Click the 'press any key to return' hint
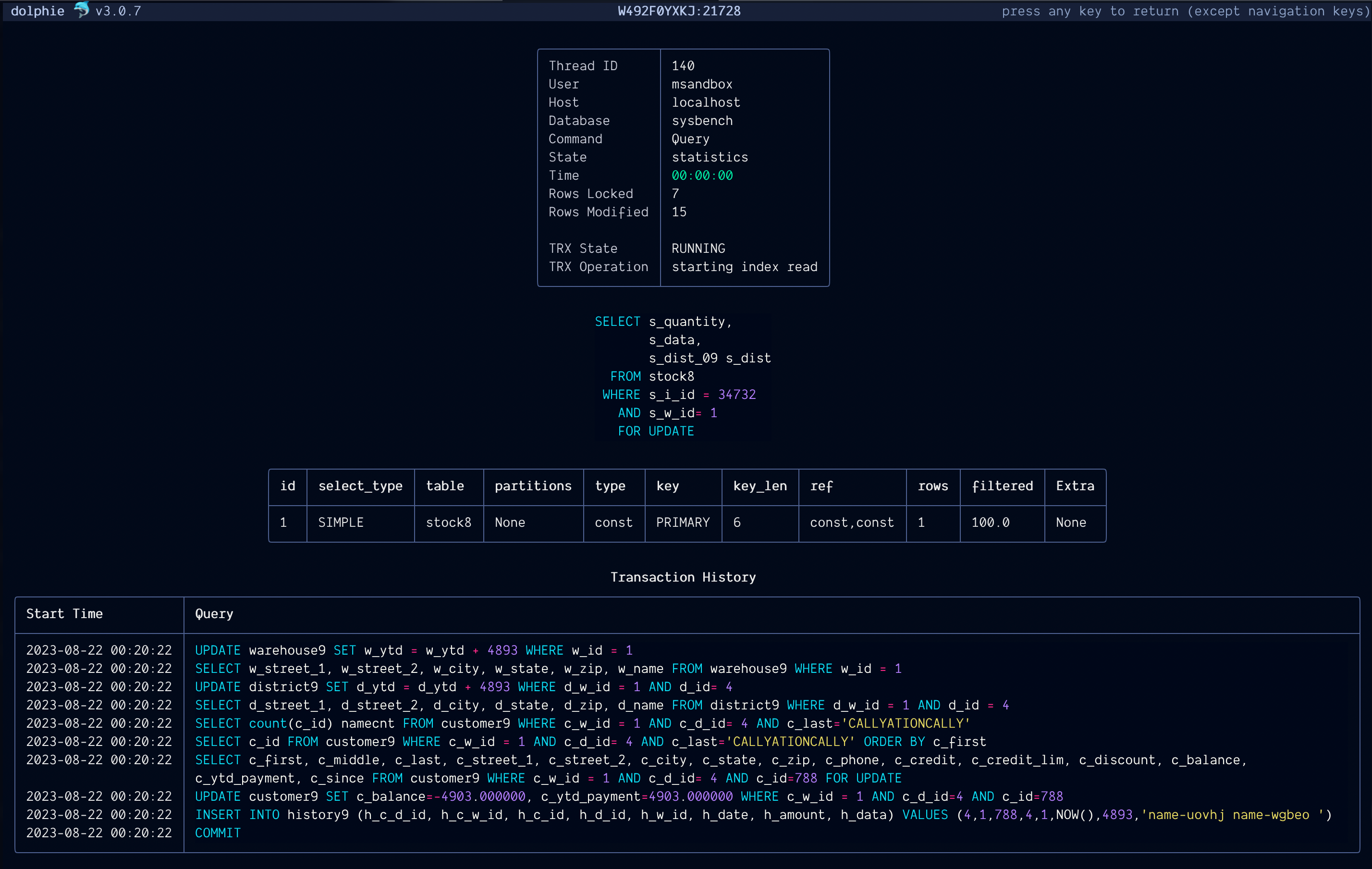The height and width of the screenshot is (869, 1372). [1184, 10]
